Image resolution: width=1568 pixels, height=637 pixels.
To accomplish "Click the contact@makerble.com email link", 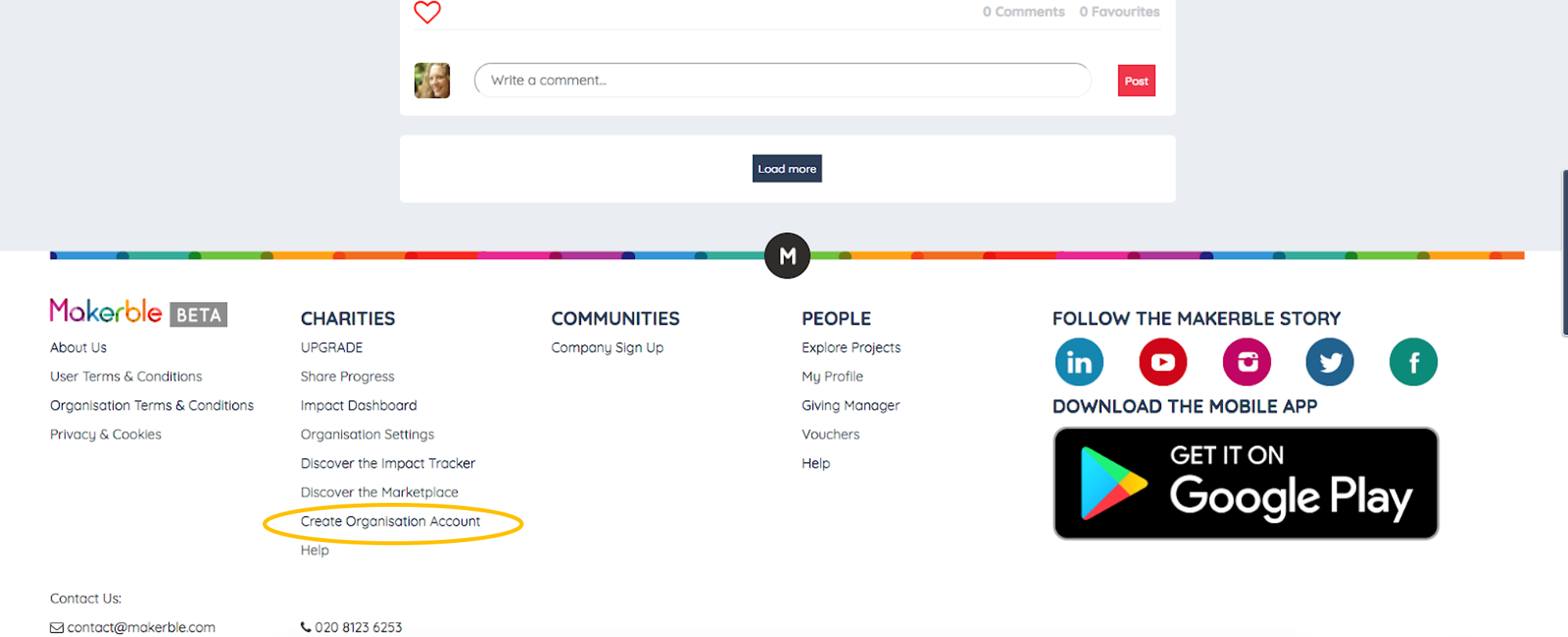I will tap(141, 628).
